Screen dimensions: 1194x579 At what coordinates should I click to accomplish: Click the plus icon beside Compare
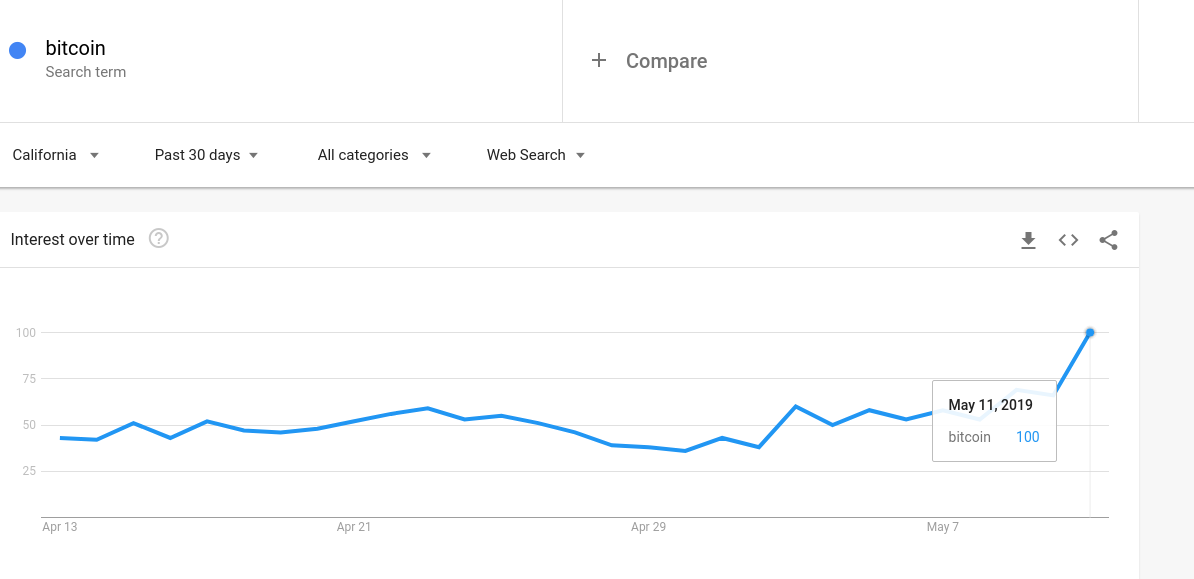click(x=599, y=61)
